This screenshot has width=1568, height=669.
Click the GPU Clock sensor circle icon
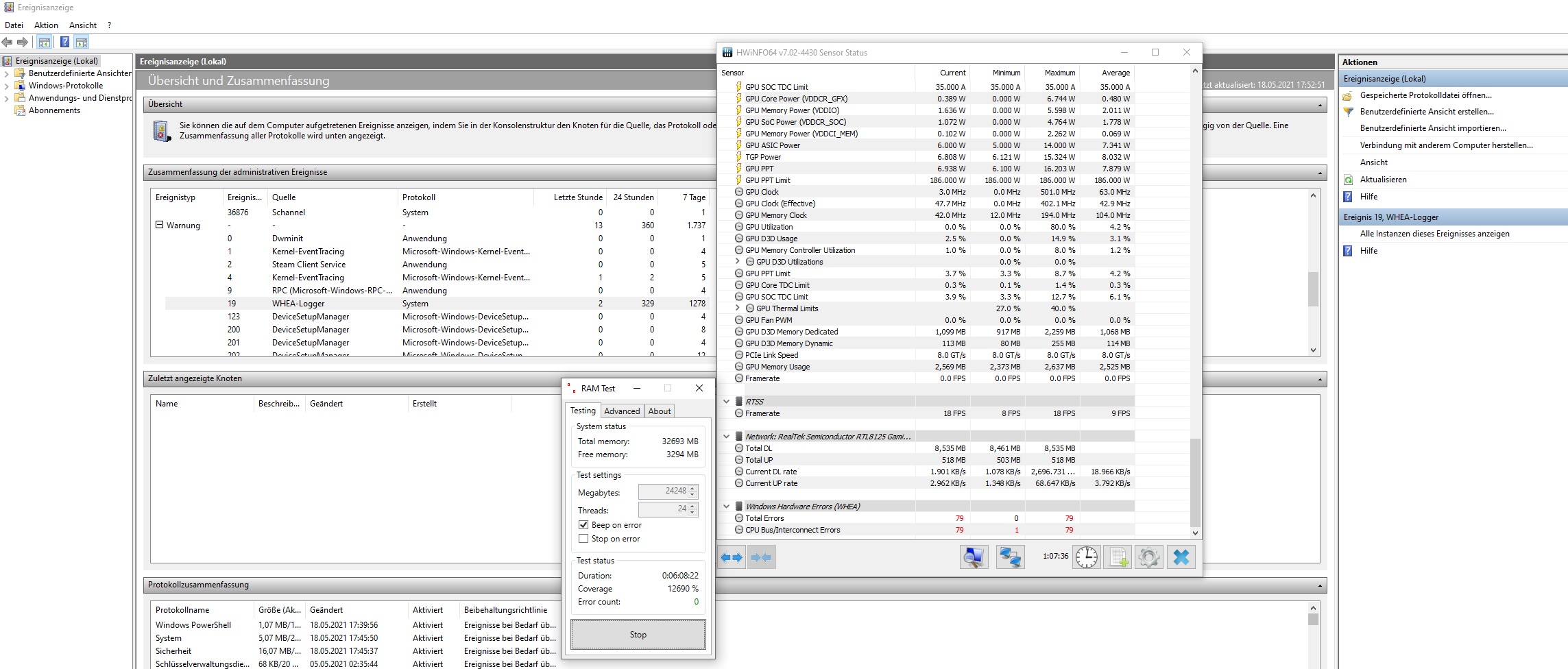tap(739, 192)
